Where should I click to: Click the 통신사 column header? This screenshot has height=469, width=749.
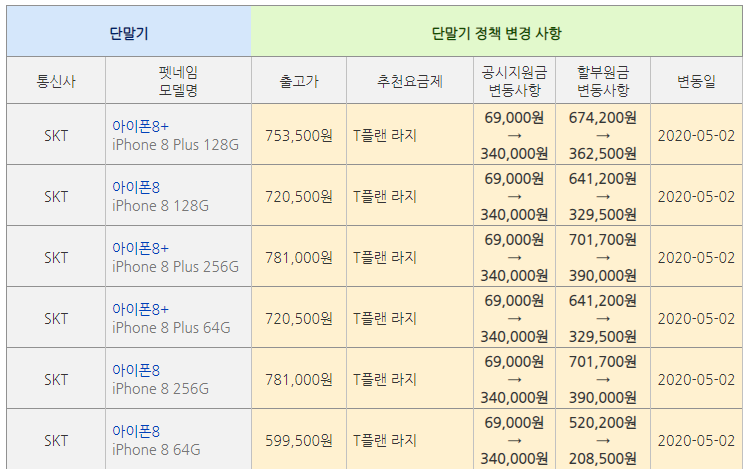click(x=56, y=81)
